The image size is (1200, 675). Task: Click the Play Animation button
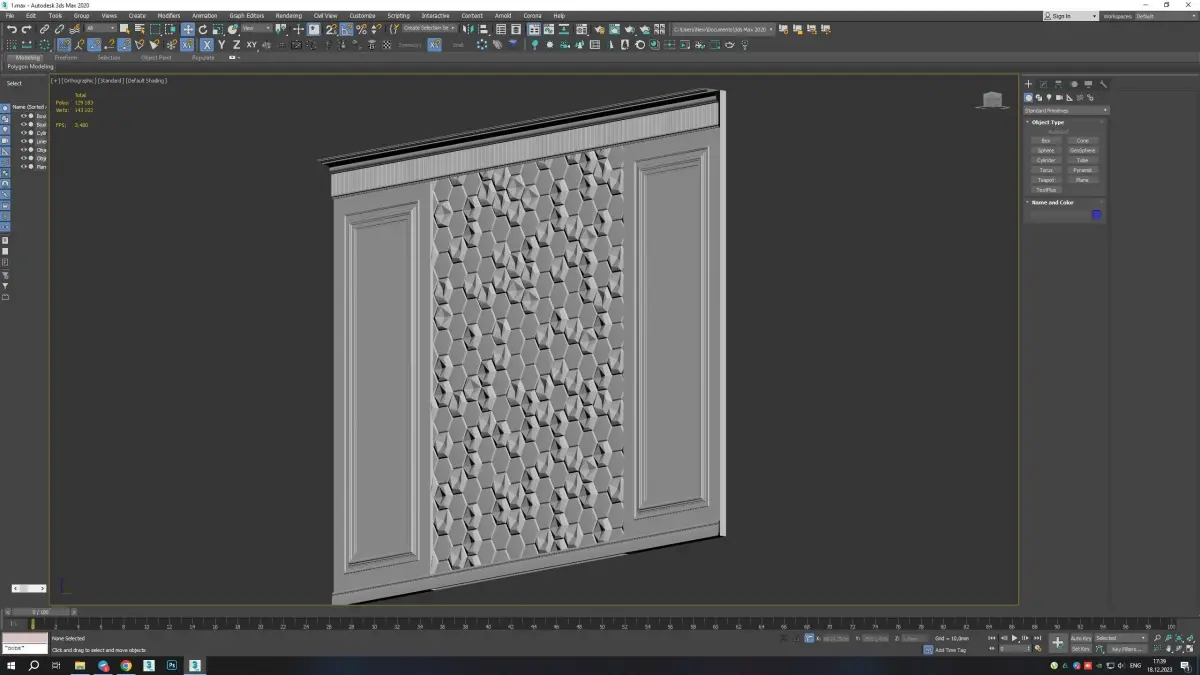coord(1015,638)
